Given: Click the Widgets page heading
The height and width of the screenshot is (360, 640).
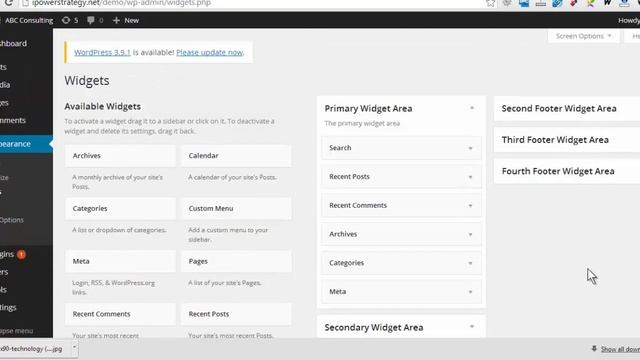Looking at the screenshot, I should pos(87,80).
